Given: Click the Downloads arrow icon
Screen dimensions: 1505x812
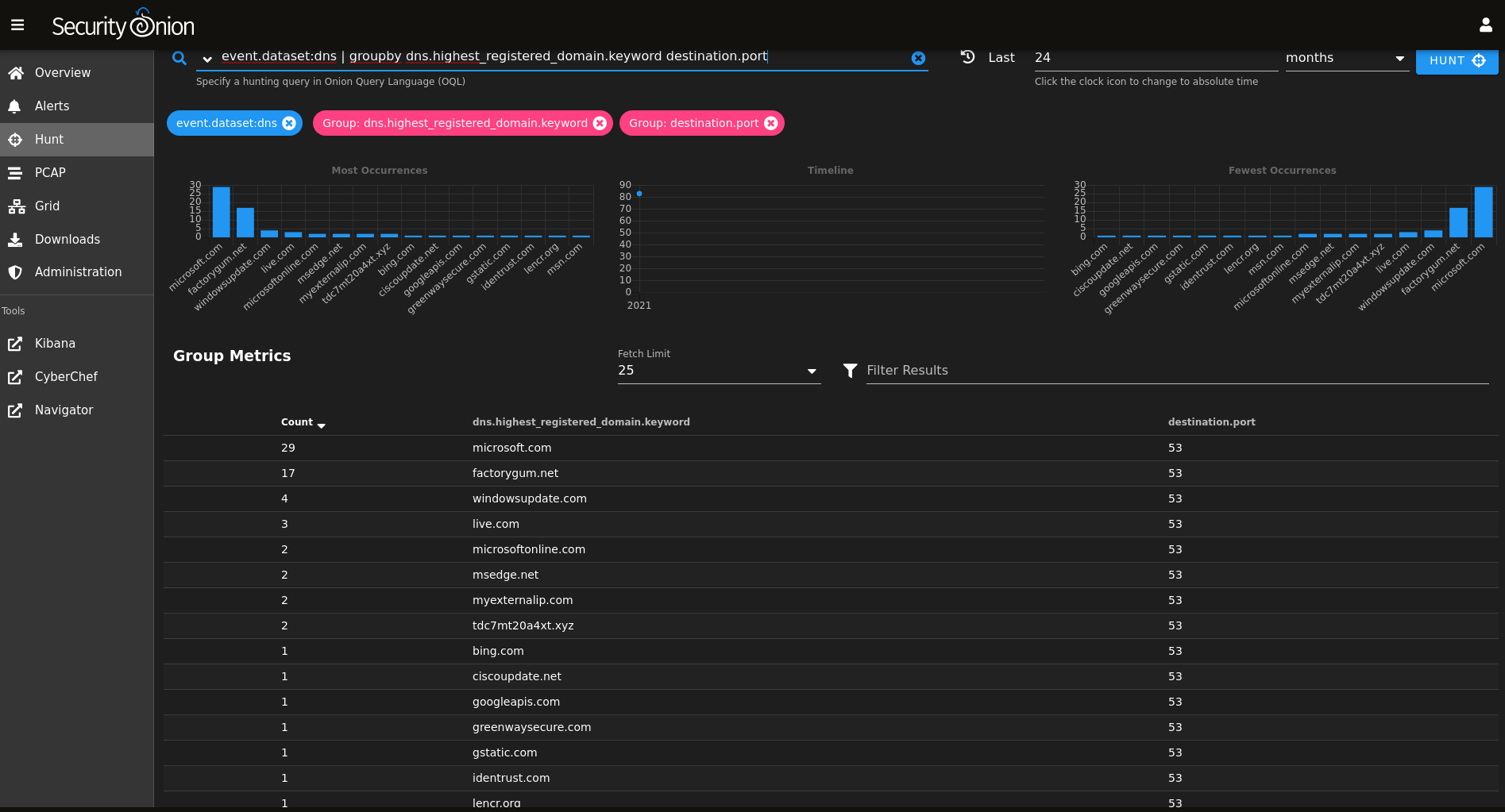Looking at the screenshot, I should [14, 240].
